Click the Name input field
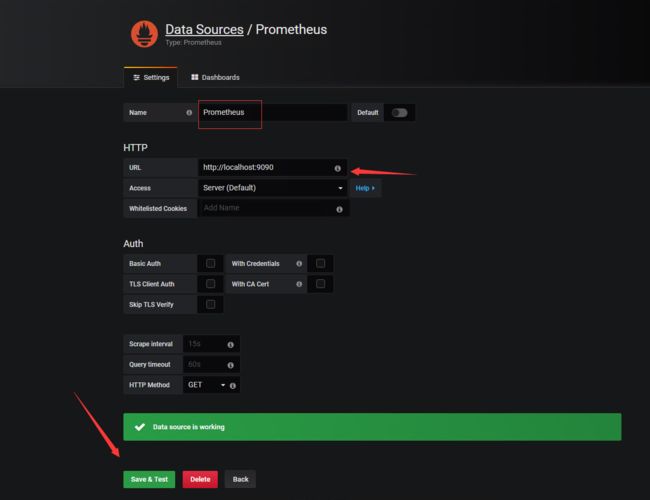Image resolution: width=650 pixels, height=500 pixels. [x=273, y=112]
